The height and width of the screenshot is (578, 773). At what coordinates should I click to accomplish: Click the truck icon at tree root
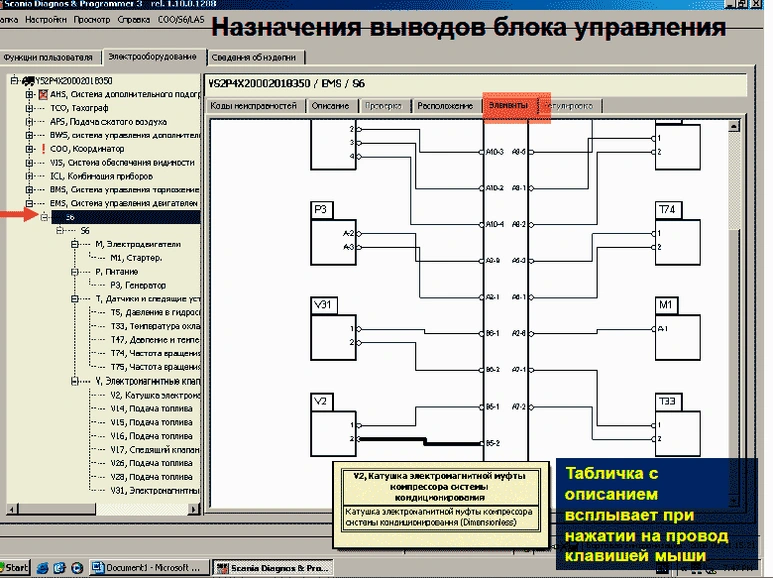pos(27,80)
